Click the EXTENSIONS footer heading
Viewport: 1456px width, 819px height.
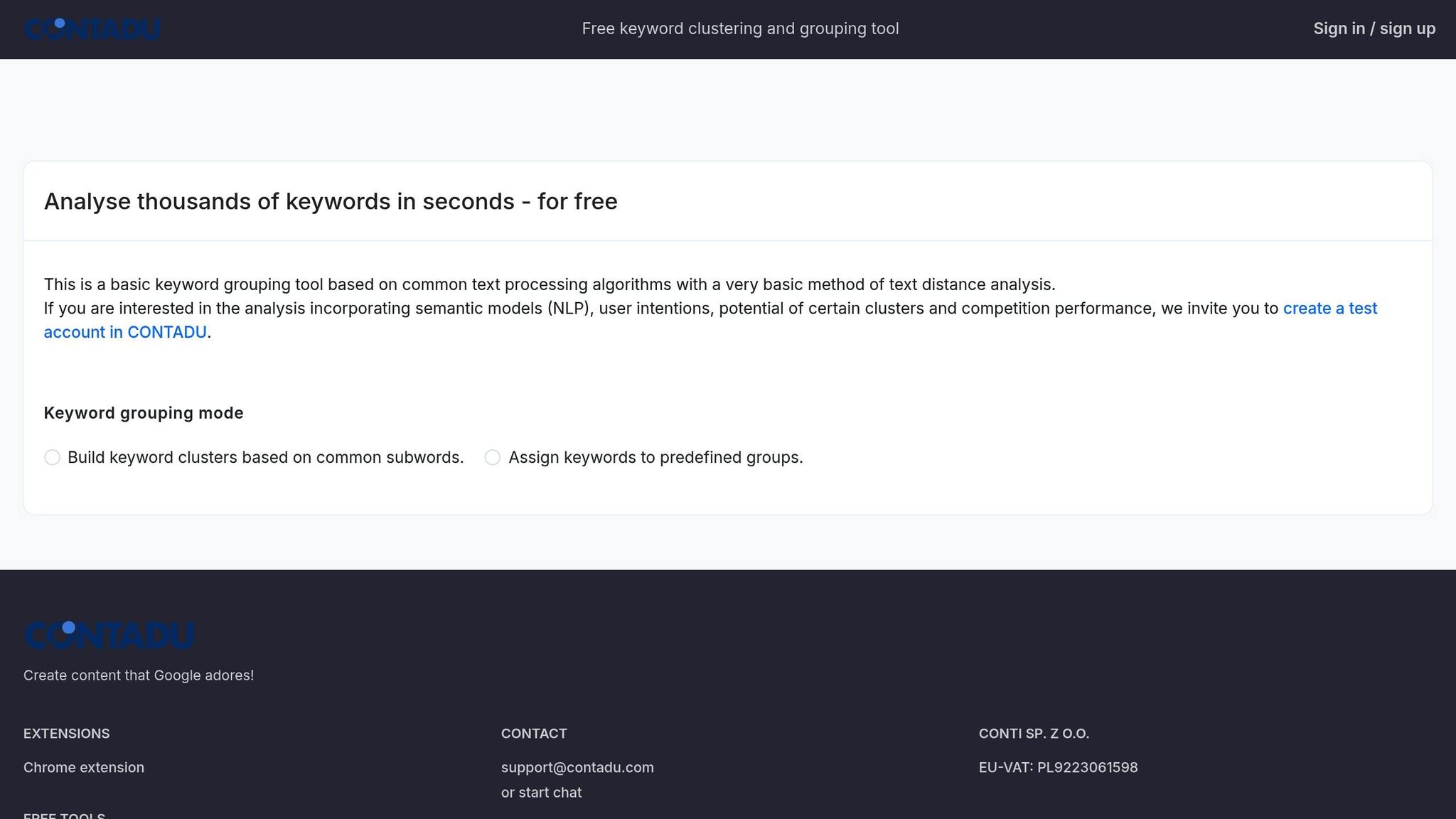[x=66, y=734]
